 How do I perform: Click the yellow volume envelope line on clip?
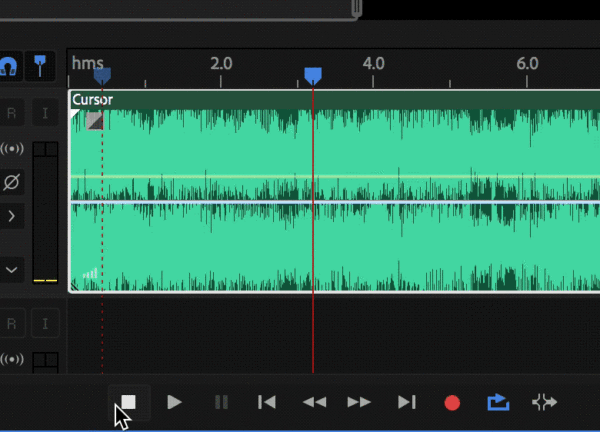tap(335, 176)
